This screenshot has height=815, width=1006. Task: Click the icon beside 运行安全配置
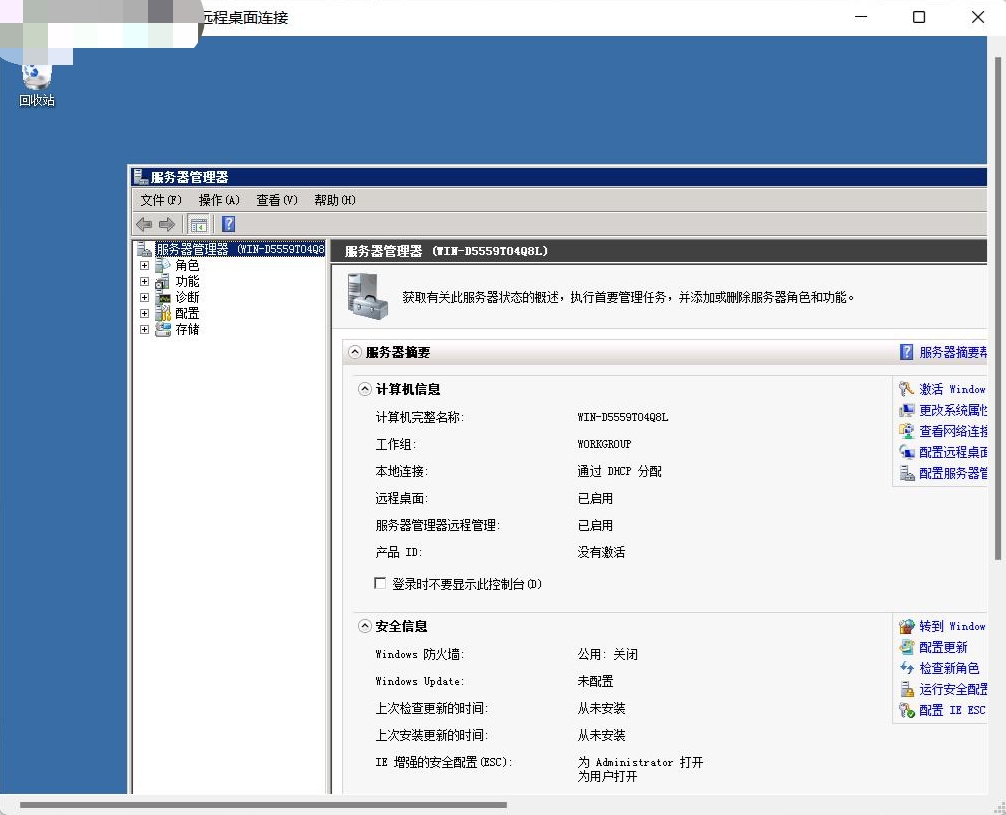(906, 689)
